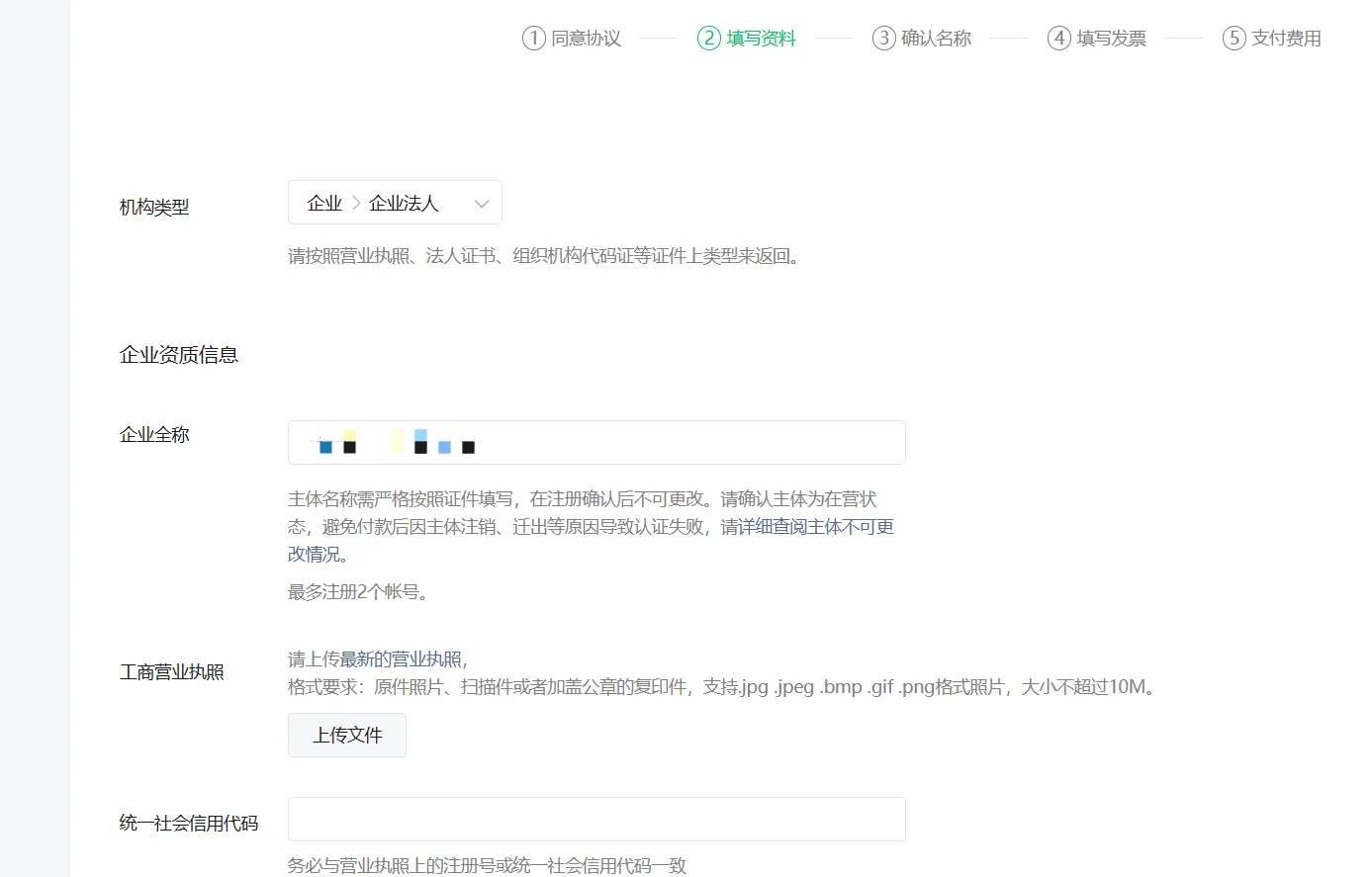Click the step 1 circle icon
Screen dimensions: 1372x877
(533, 39)
